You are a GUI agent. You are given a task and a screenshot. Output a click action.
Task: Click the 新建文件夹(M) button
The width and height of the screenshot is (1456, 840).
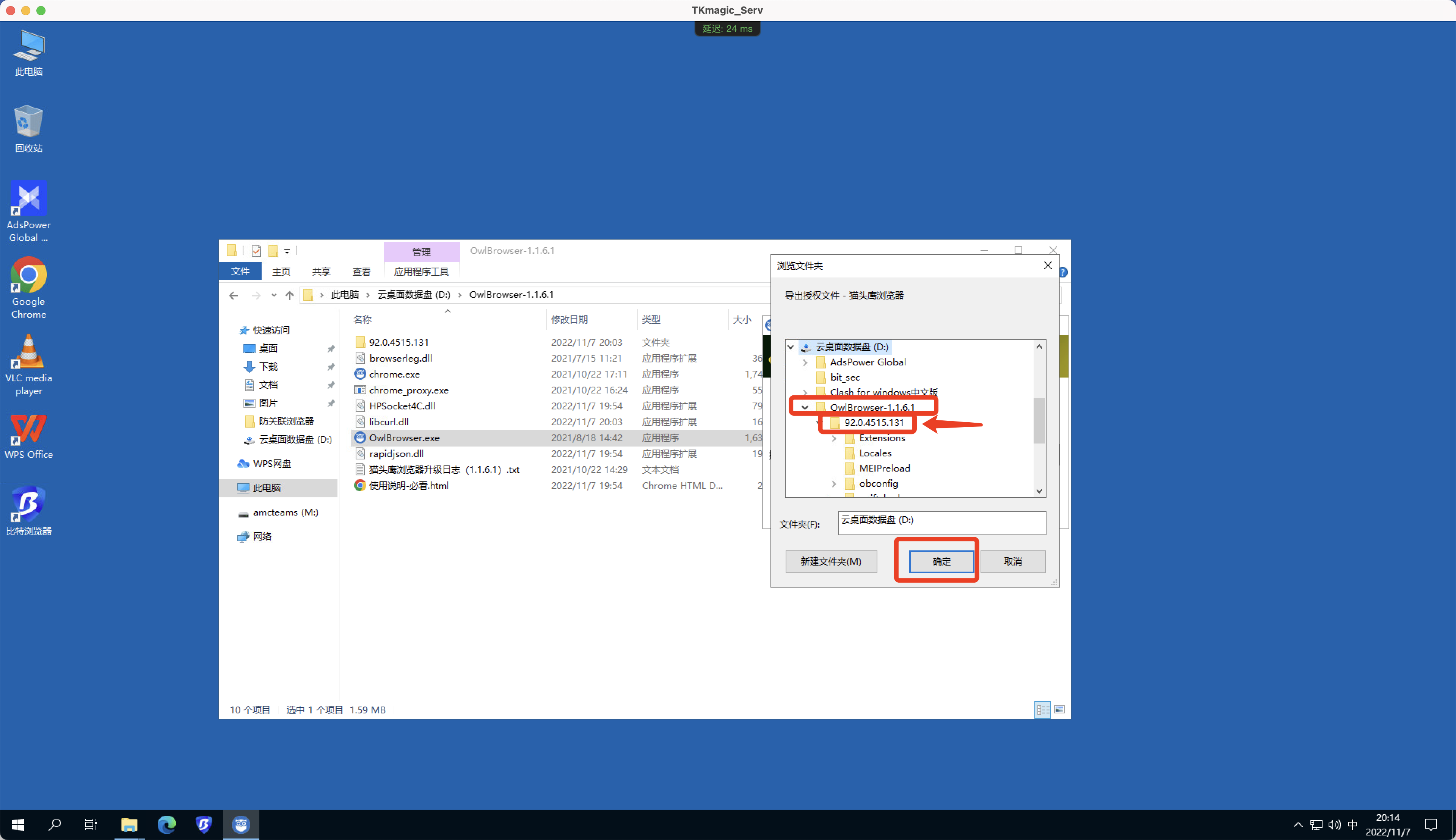(x=831, y=561)
